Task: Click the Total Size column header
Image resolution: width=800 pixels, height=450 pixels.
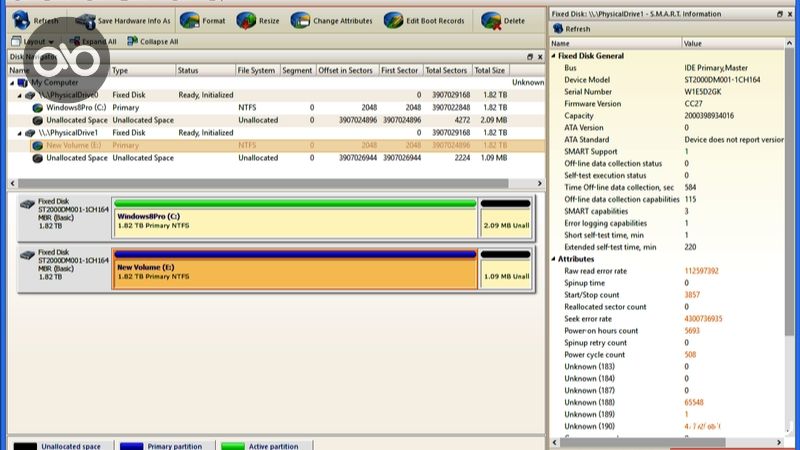Action: (490, 70)
